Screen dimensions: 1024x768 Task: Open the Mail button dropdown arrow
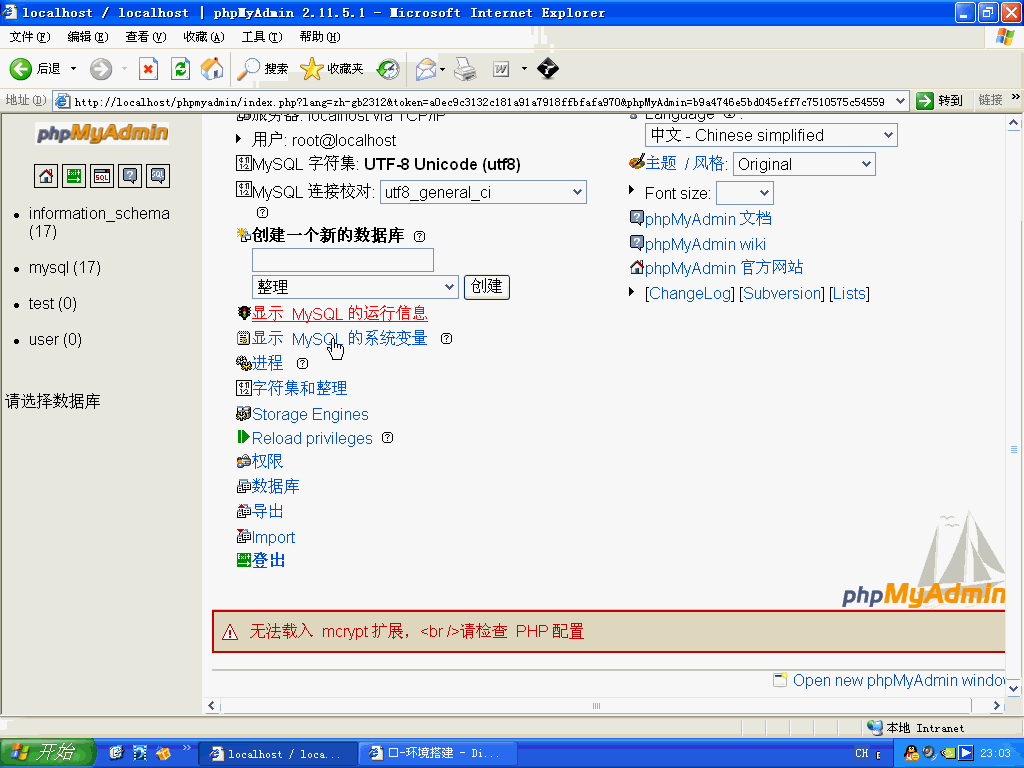pos(442,69)
